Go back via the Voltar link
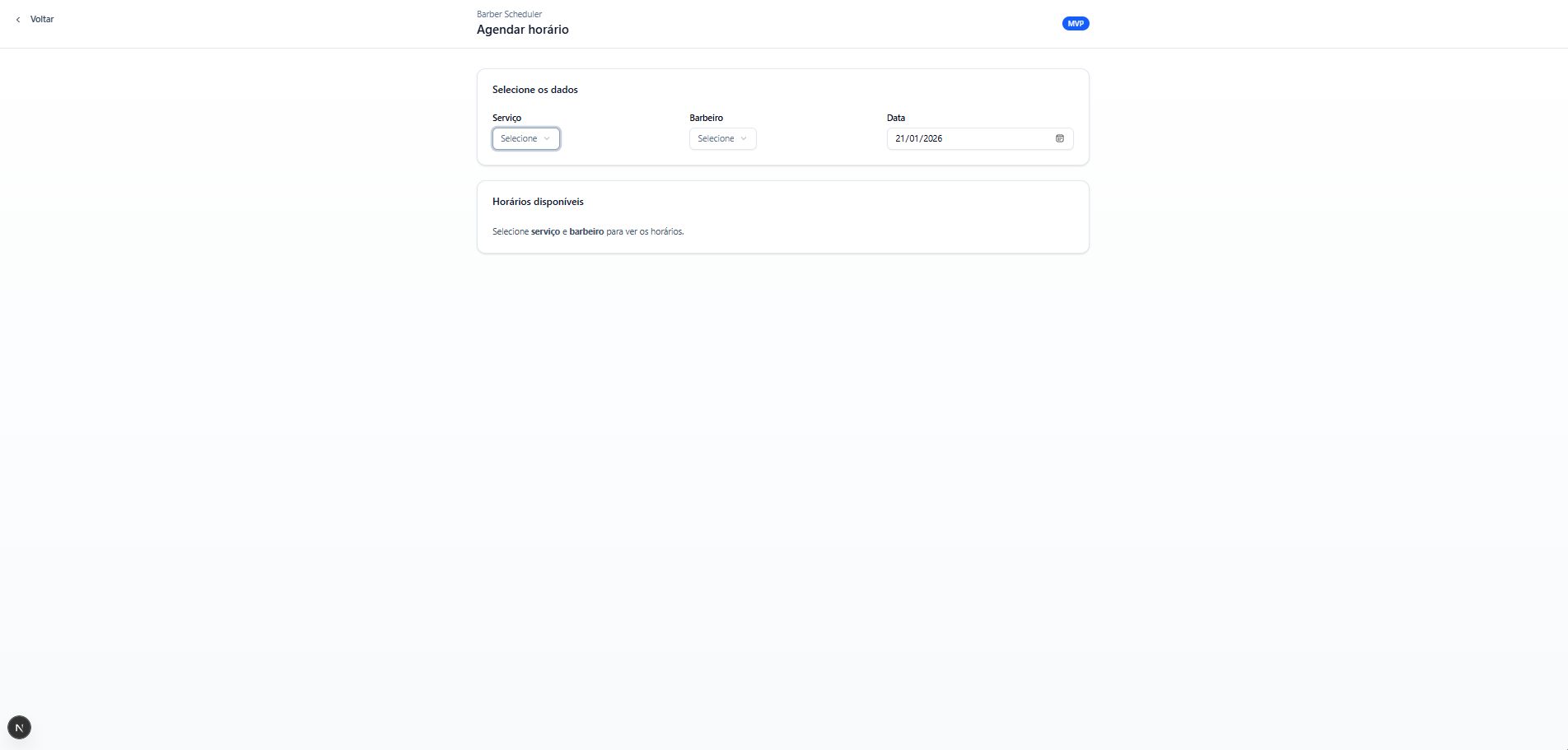The width and height of the screenshot is (1568, 750). pyautogui.click(x=42, y=20)
